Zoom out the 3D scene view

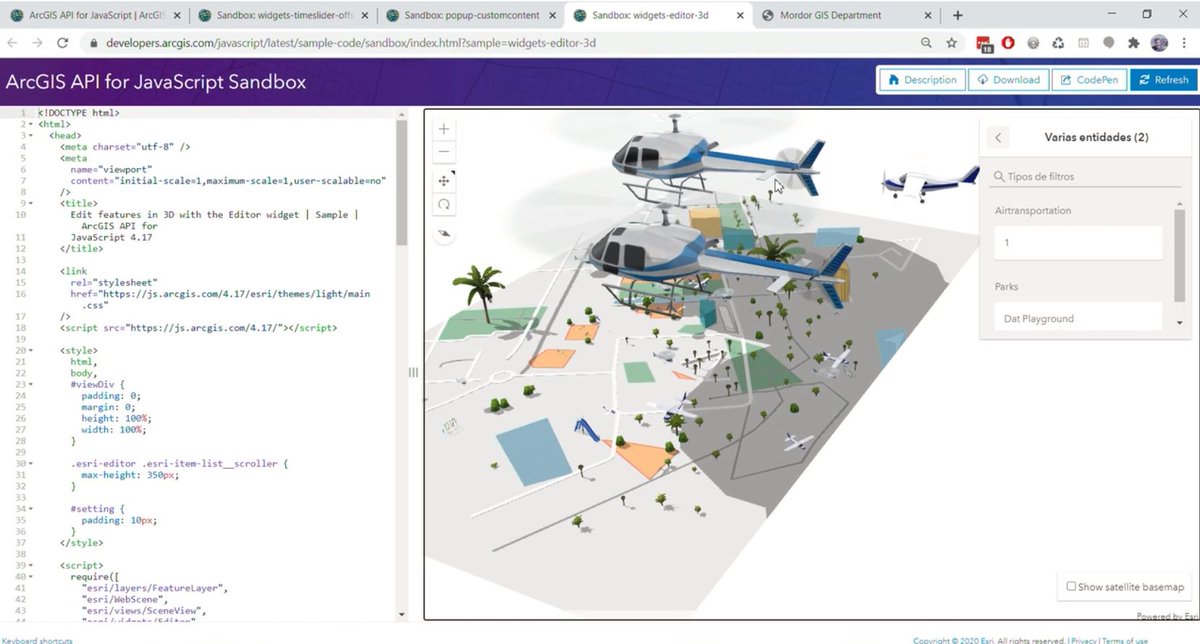tap(445, 153)
